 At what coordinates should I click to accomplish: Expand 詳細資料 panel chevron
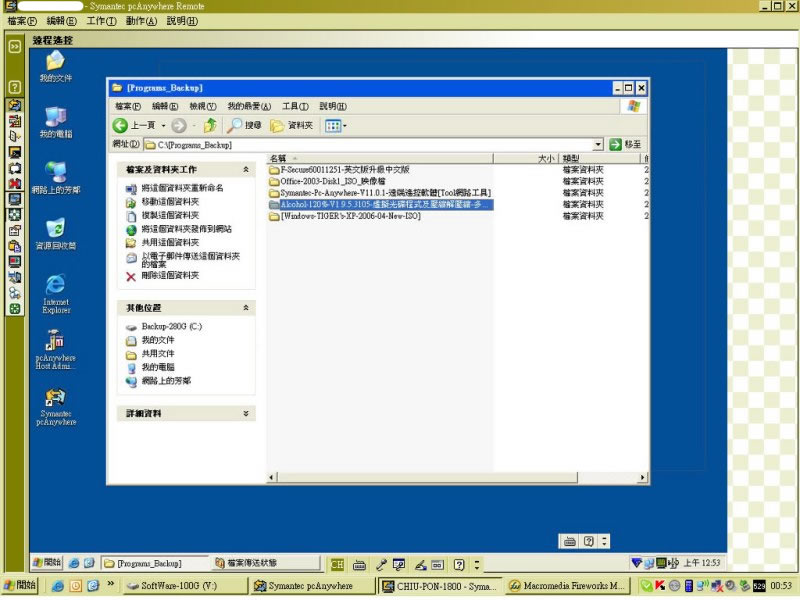click(246, 413)
